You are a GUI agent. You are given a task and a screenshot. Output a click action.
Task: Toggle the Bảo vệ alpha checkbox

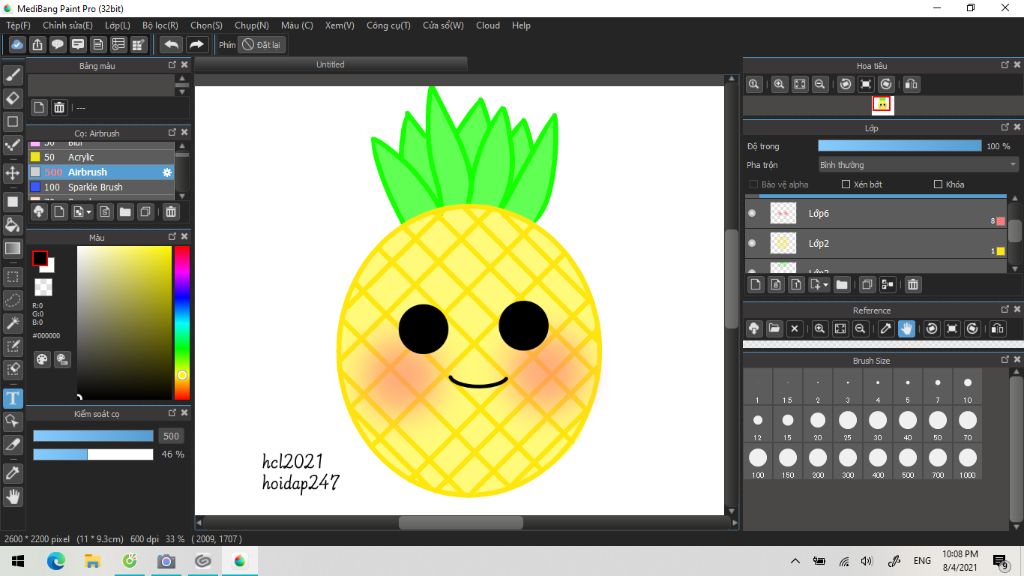pos(754,185)
